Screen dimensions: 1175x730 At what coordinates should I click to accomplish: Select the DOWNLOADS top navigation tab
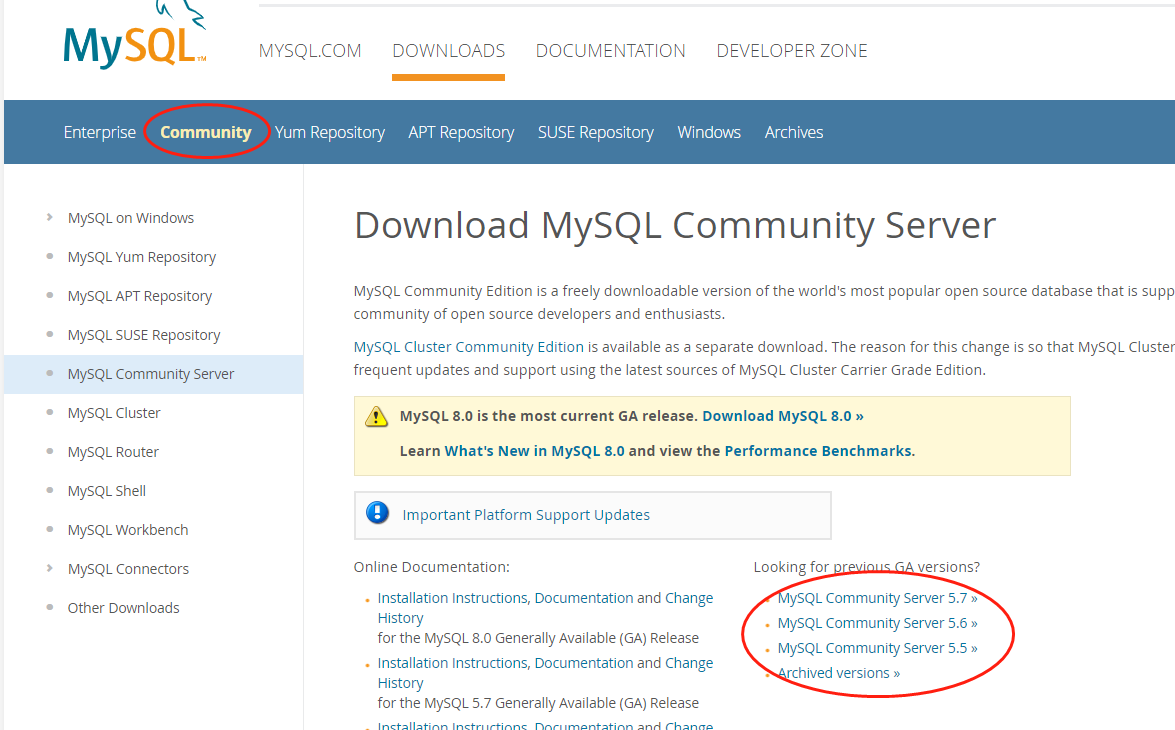(x=448, y=51)
